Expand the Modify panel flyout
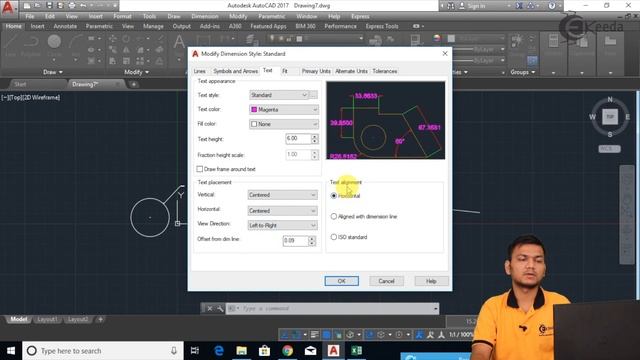The image size is (640, 360). 136,72
